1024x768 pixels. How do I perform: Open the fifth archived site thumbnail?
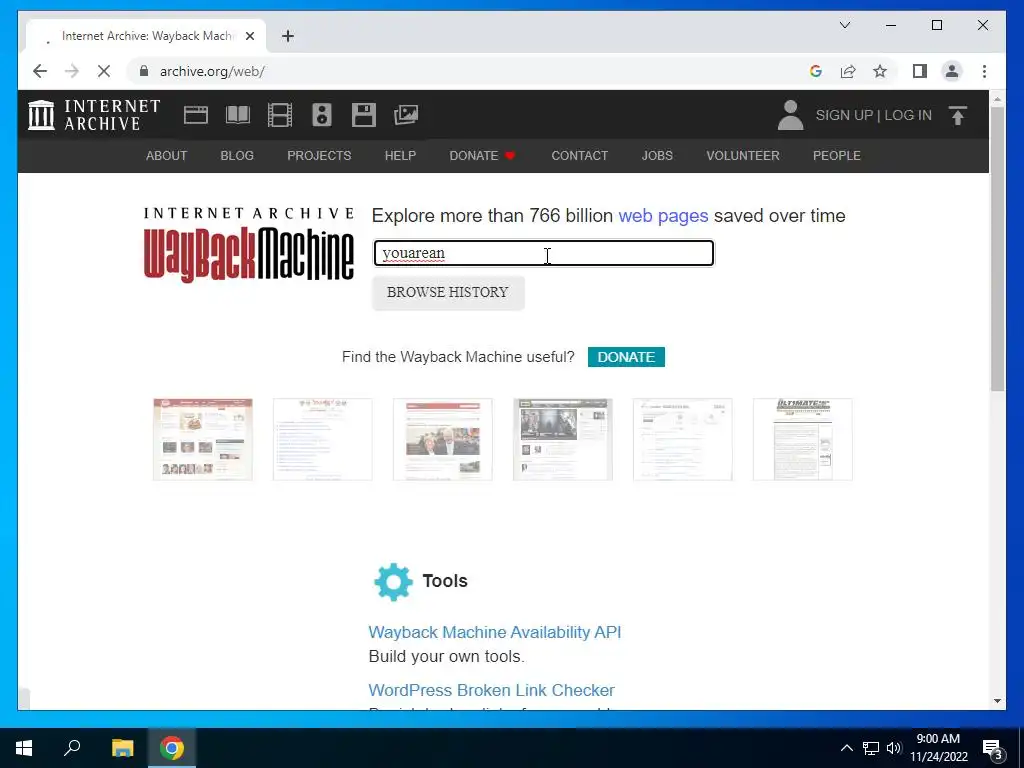click(682, 440)
